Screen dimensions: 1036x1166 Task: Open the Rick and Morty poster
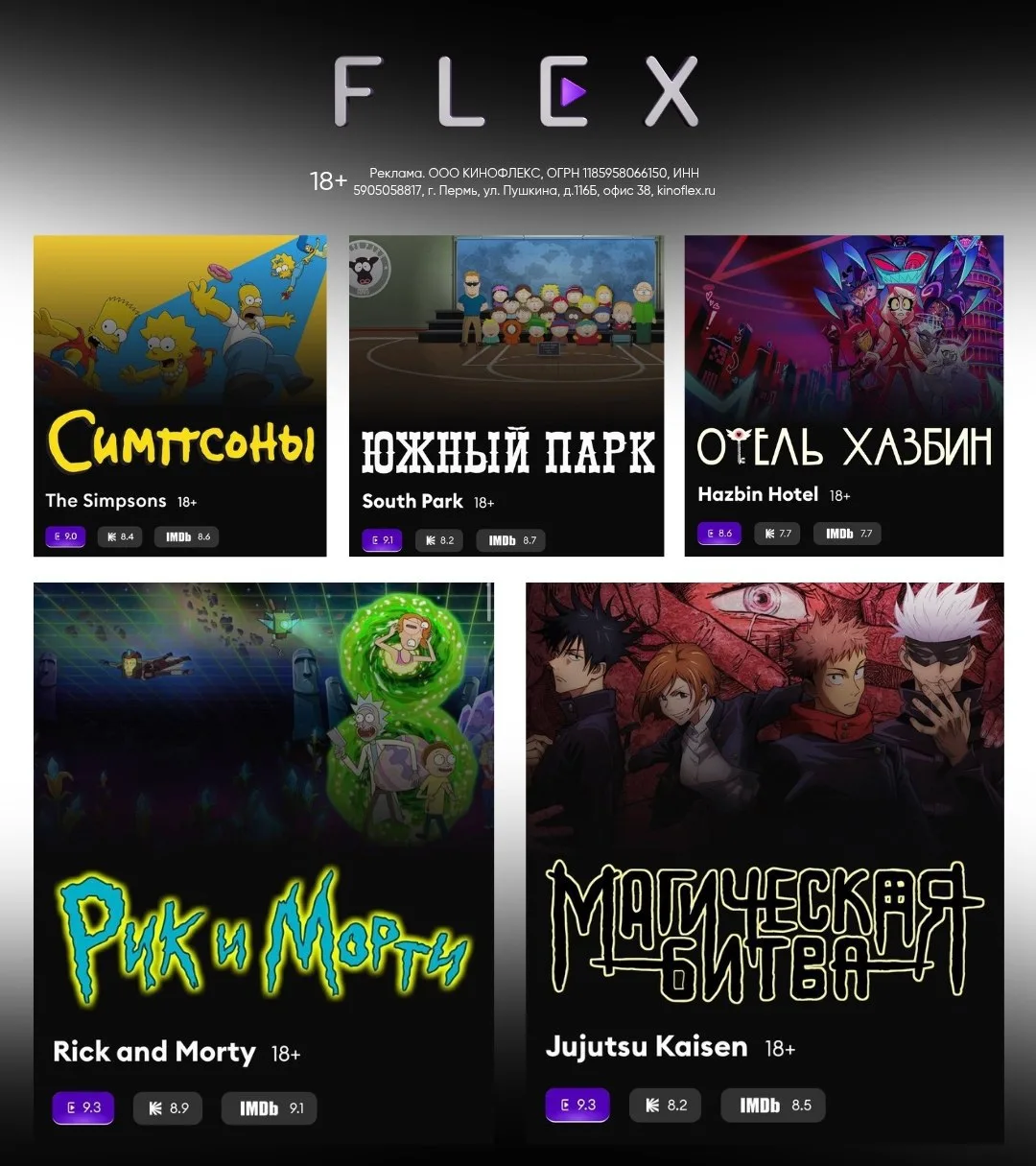[264, 863]
